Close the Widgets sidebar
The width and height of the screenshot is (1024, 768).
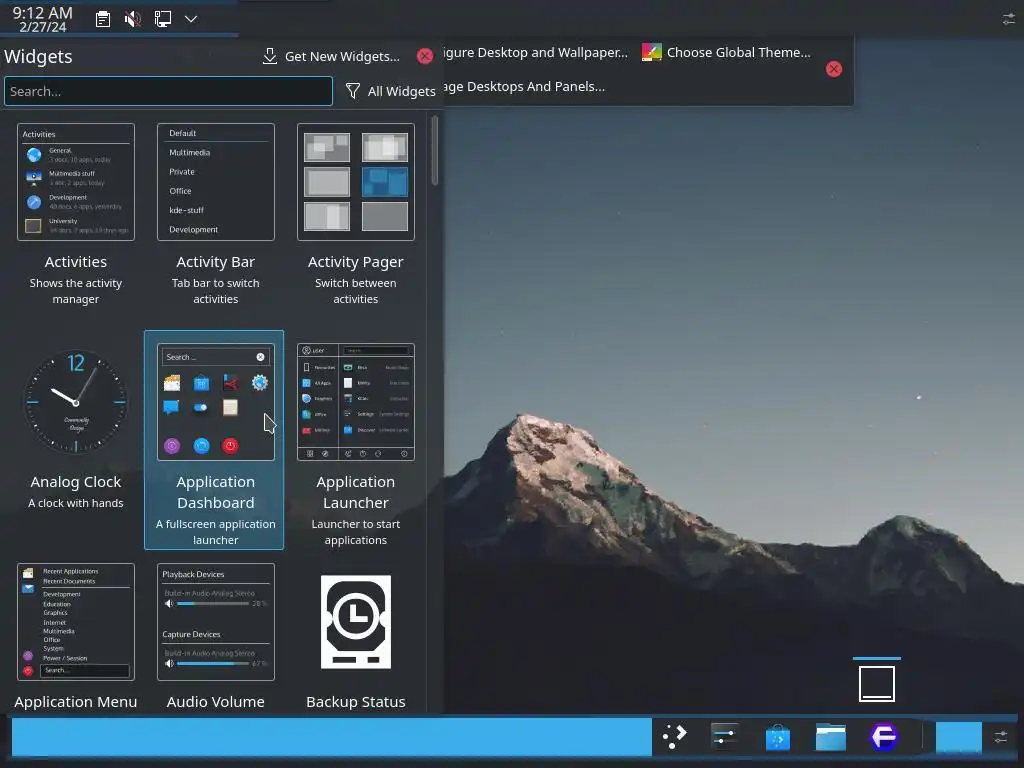click(425, 56)
